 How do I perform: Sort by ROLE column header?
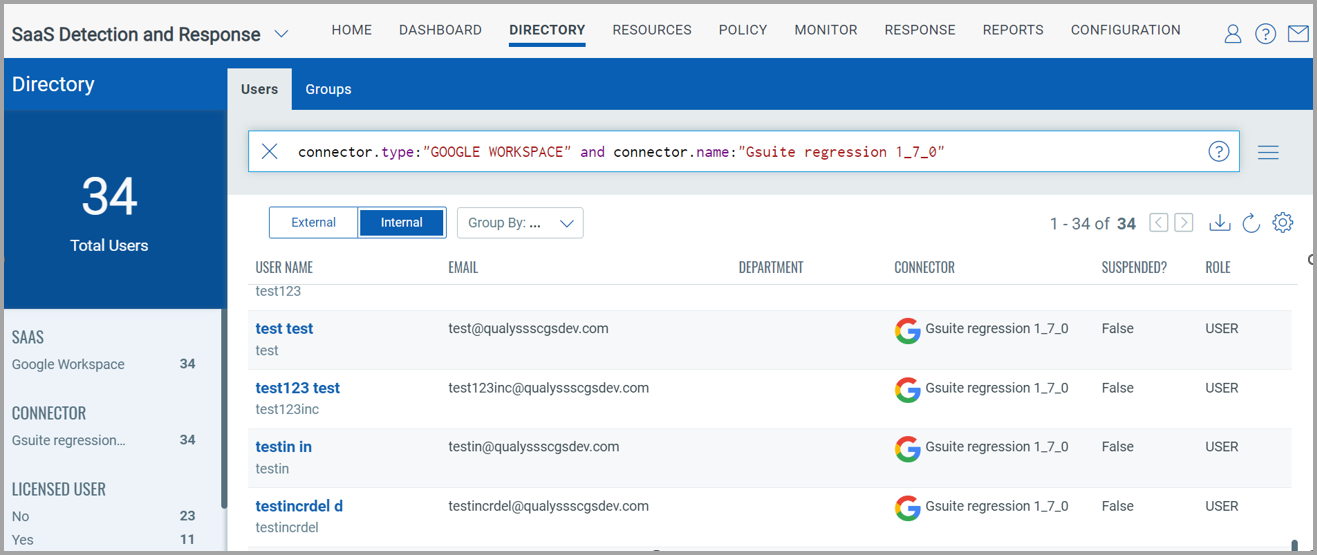pos(1218,267)
